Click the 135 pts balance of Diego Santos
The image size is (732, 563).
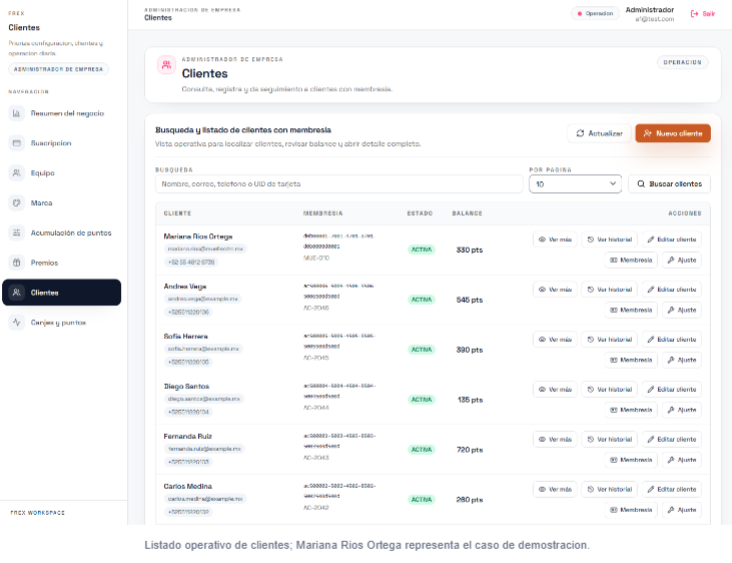tap(470, 400)
